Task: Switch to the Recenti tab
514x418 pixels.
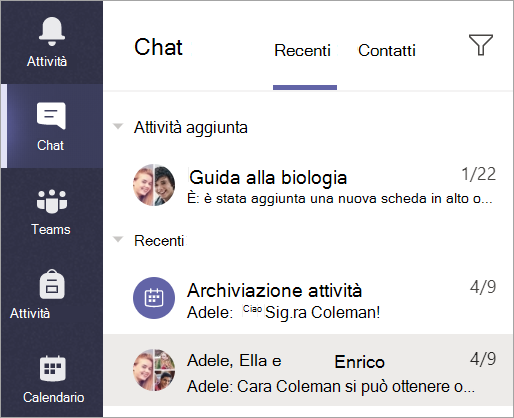Action: (x=302, y=51)
